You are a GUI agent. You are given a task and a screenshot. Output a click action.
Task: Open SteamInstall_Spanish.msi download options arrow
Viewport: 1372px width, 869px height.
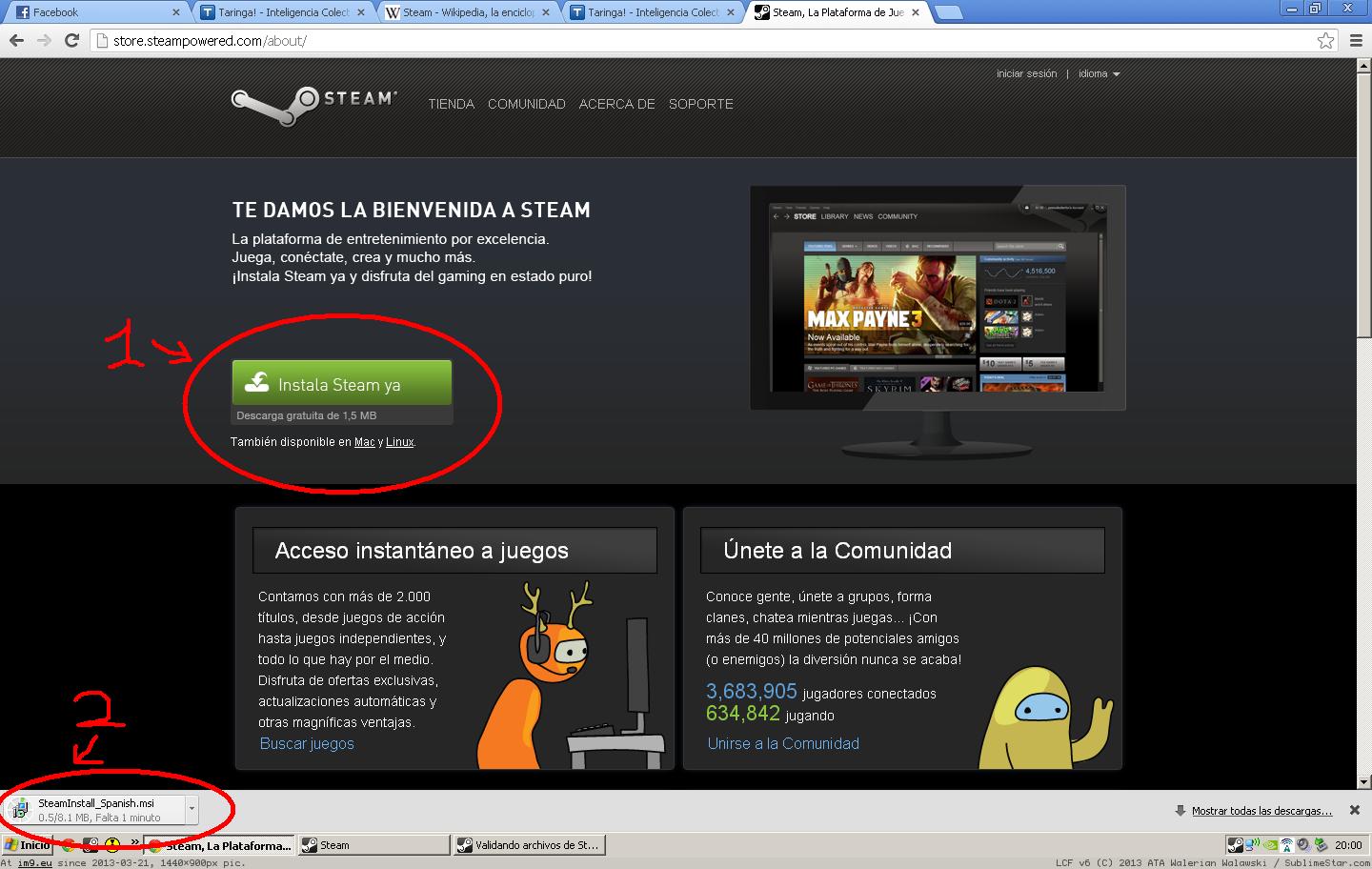coord(192,809)
